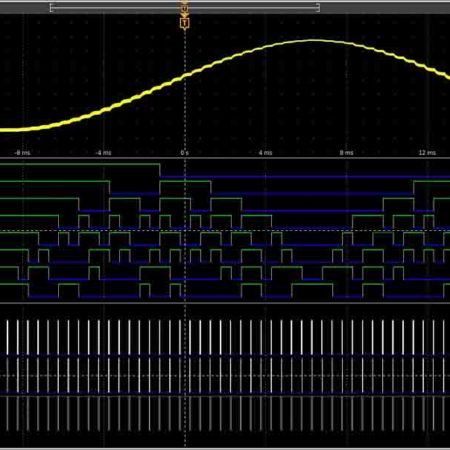Click the right bracket of the overview bar
This screenshot has width=450, height=450.
[x=318, y=7]
